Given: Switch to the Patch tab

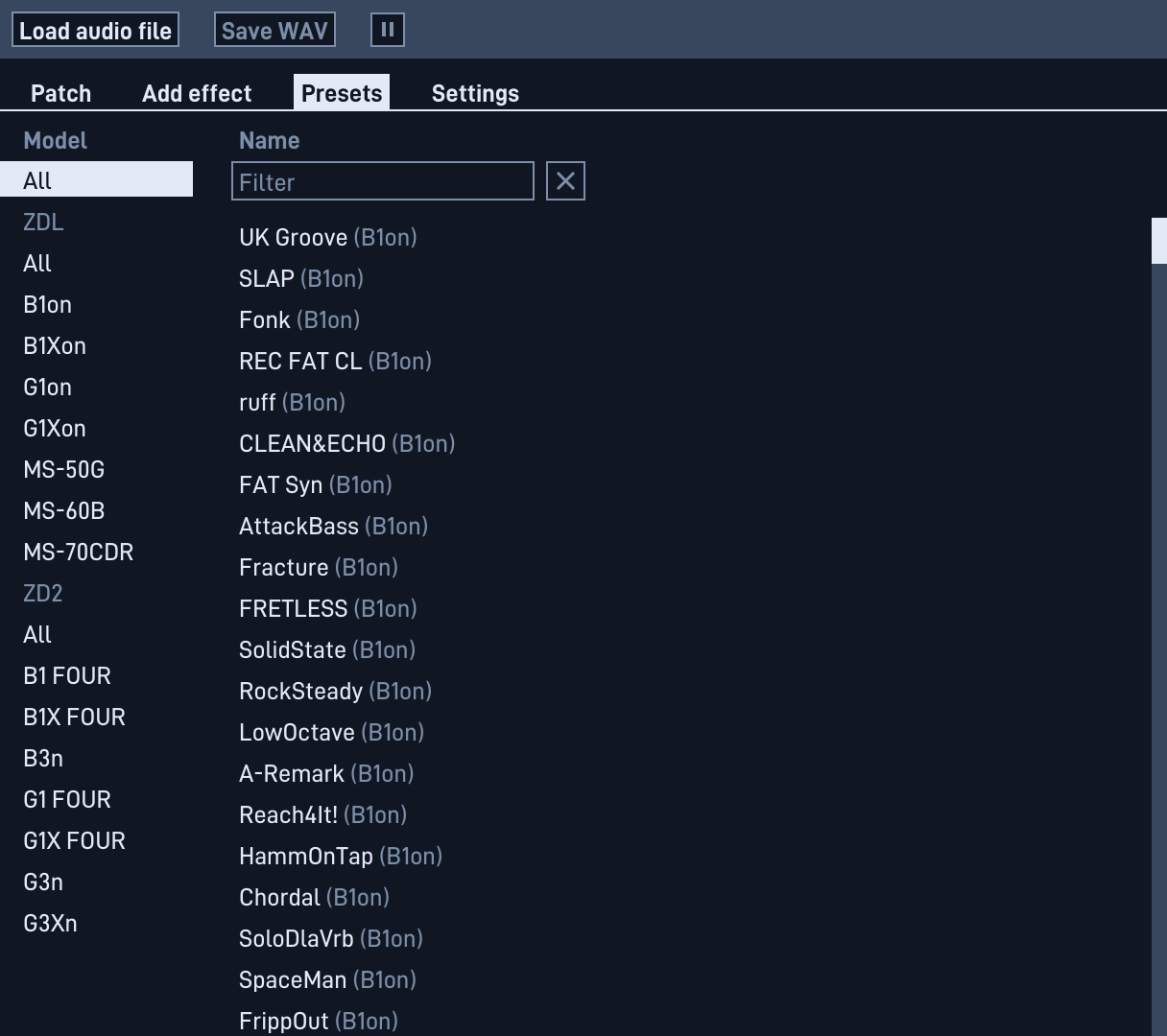Looking at the screenshot, I should 61,93.
